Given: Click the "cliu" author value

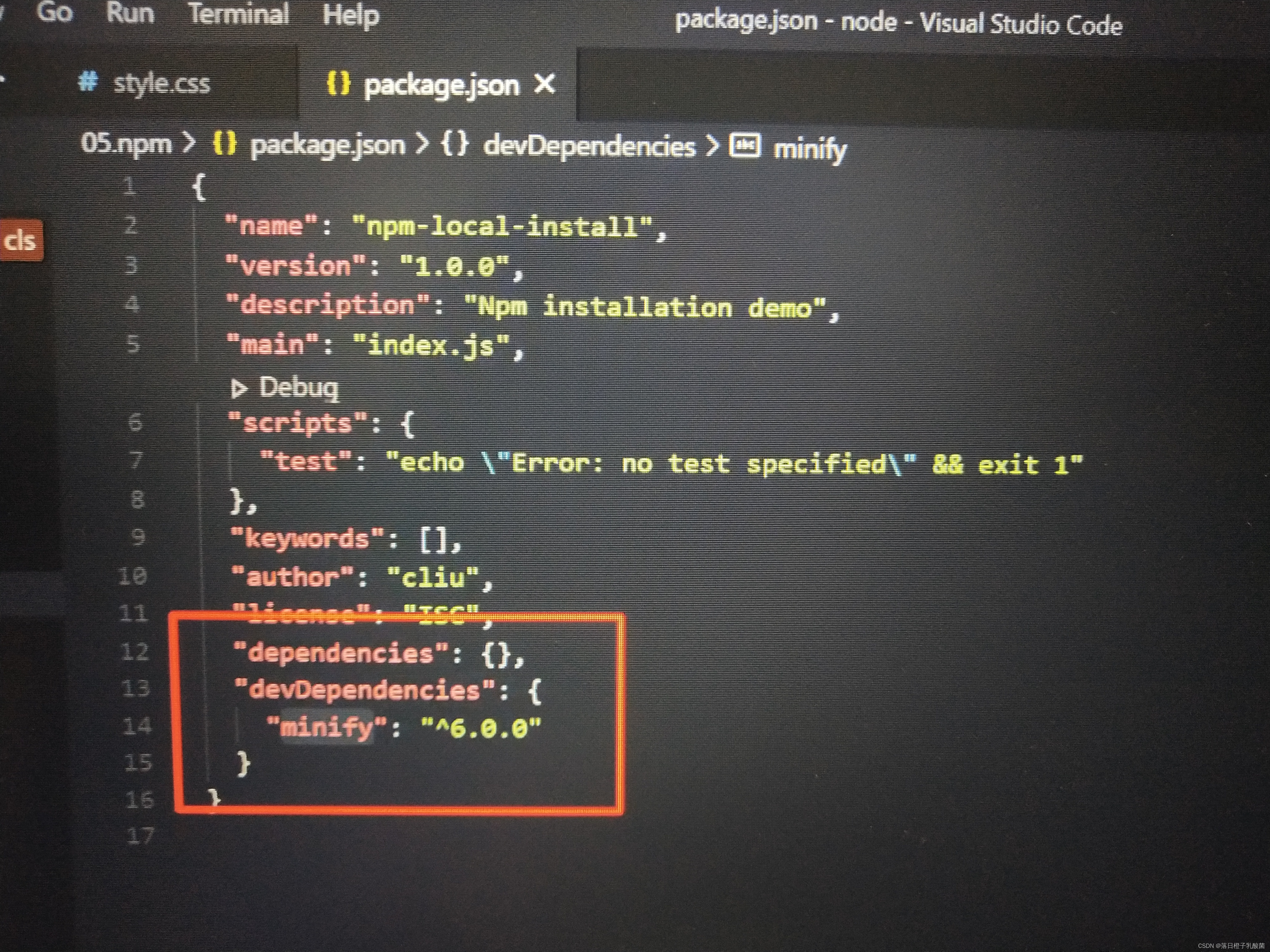Looking at the screenshot, I should (x=433, y=577).
